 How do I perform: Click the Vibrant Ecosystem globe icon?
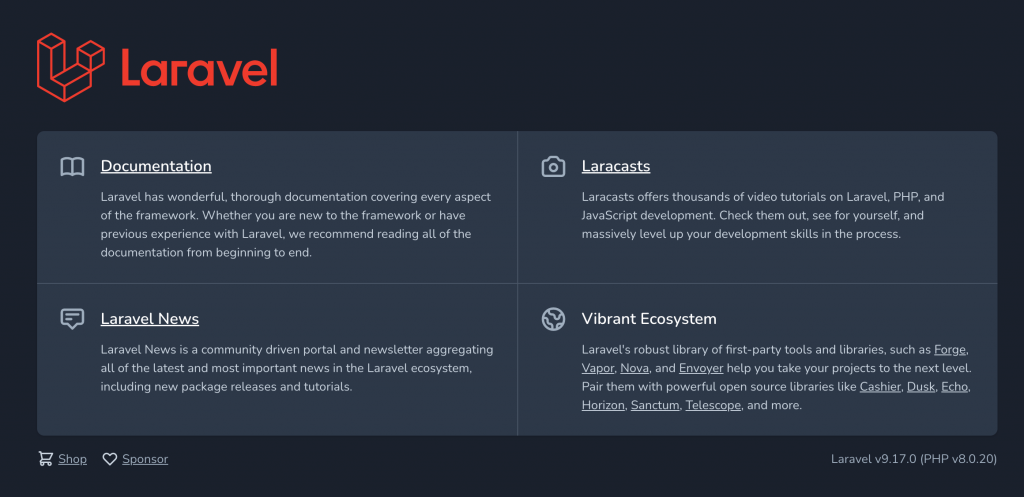coord(553,319)
